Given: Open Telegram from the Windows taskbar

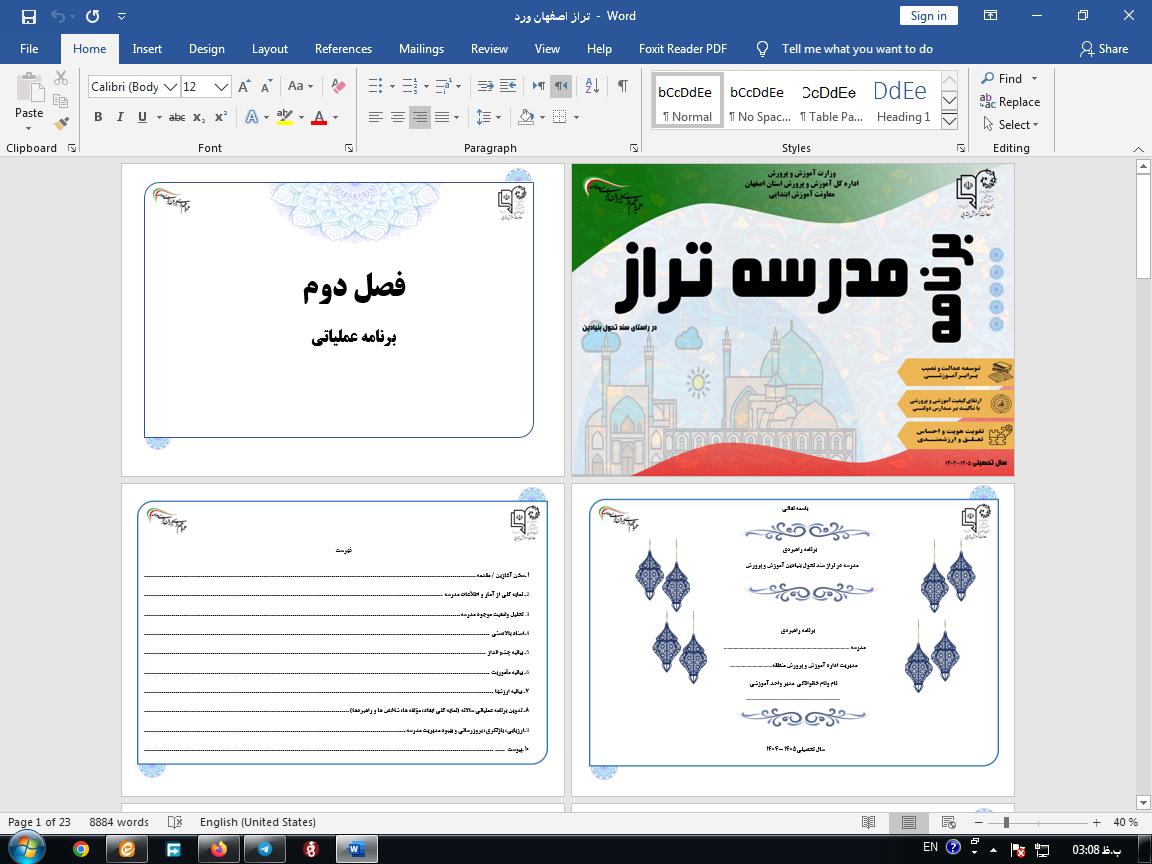Looking at the screenshot, I should 264,849.
